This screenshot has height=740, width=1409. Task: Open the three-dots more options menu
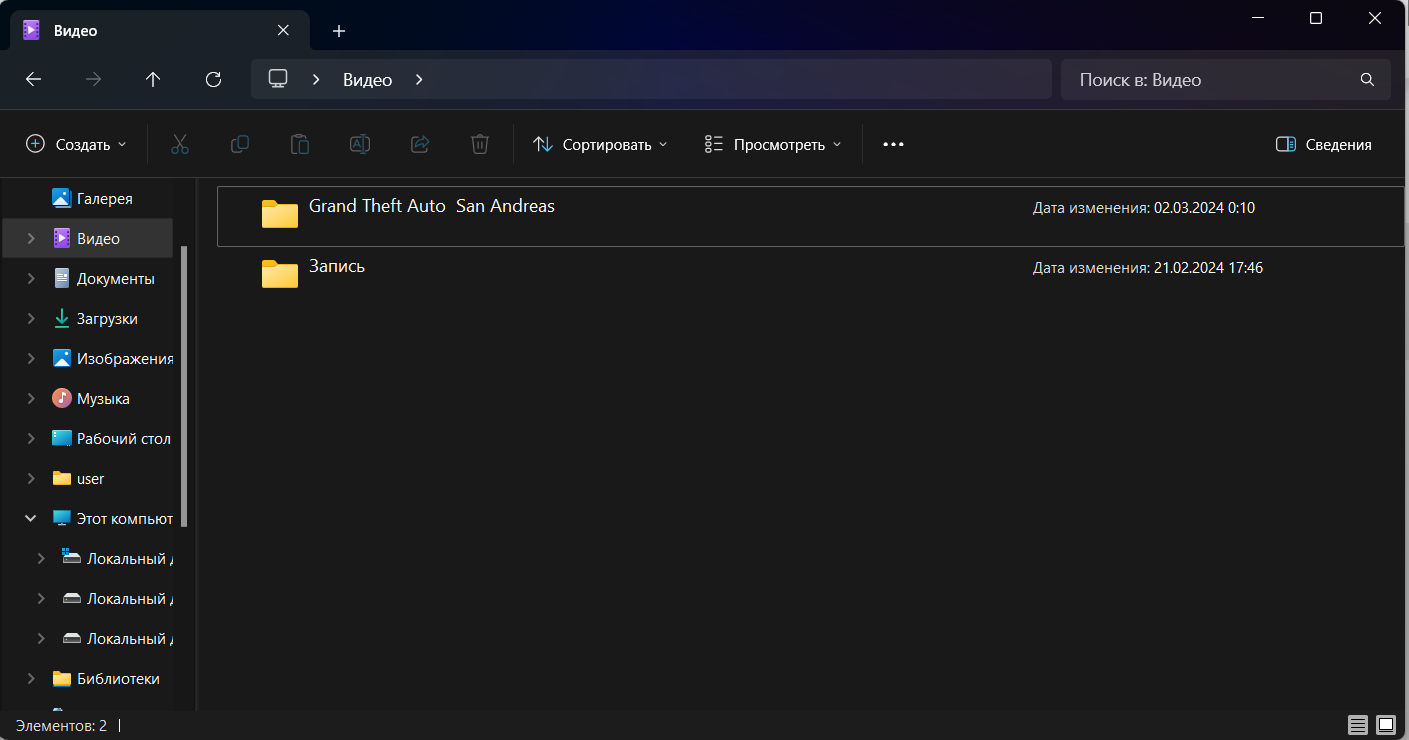pyautogui.click(x=893, y=144)
